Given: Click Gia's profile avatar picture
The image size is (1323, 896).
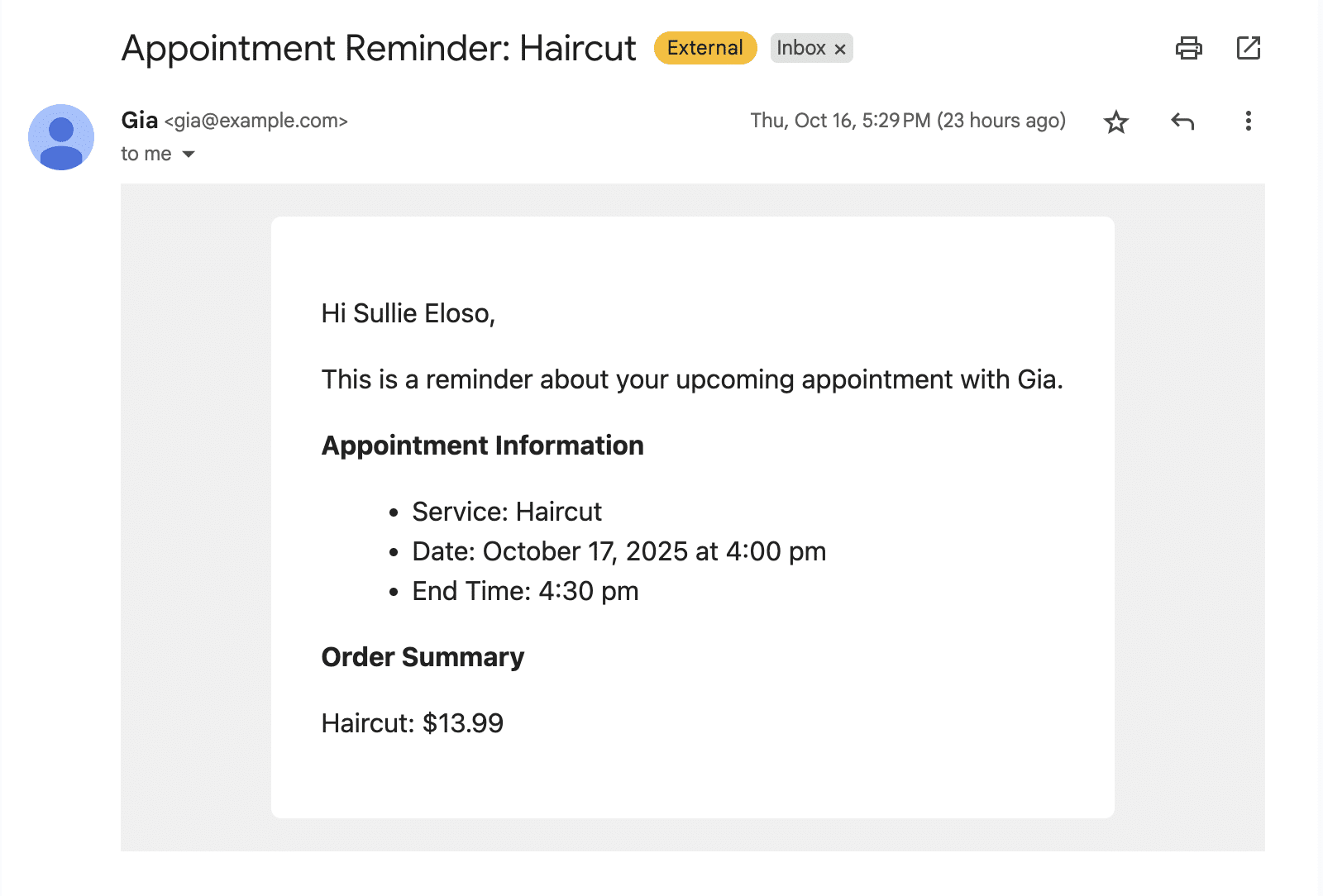Looking at the screenshot, I should click(61, 137).
